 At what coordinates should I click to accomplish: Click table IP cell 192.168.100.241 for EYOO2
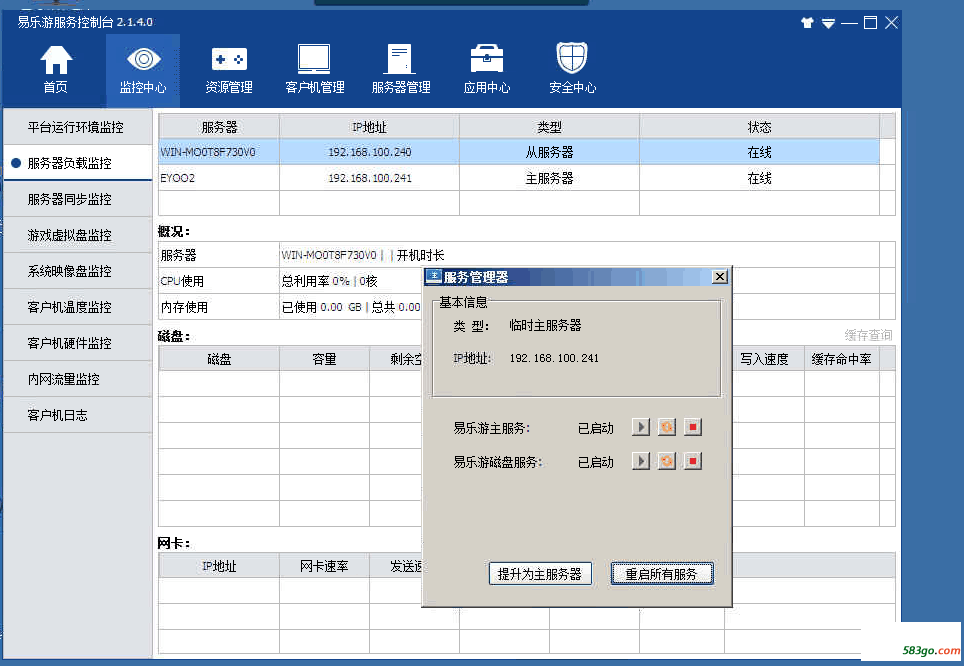coord(370,178)
